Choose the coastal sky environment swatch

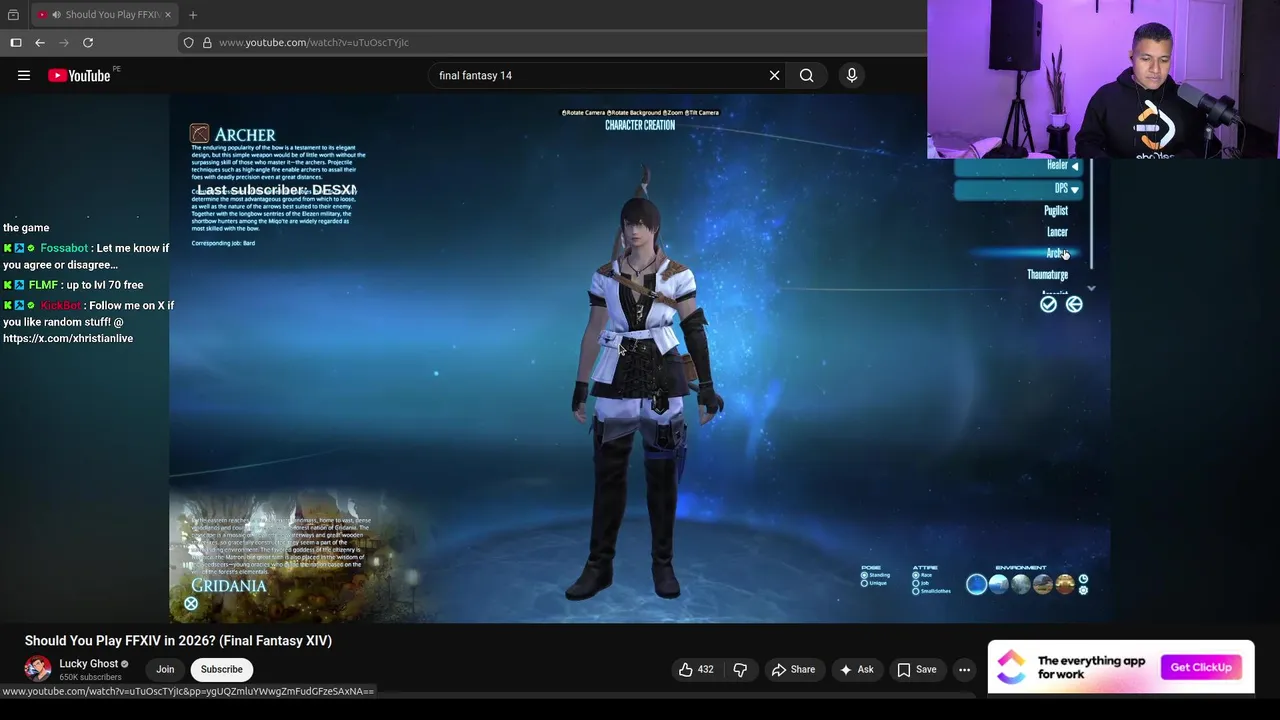coord(998,585)
